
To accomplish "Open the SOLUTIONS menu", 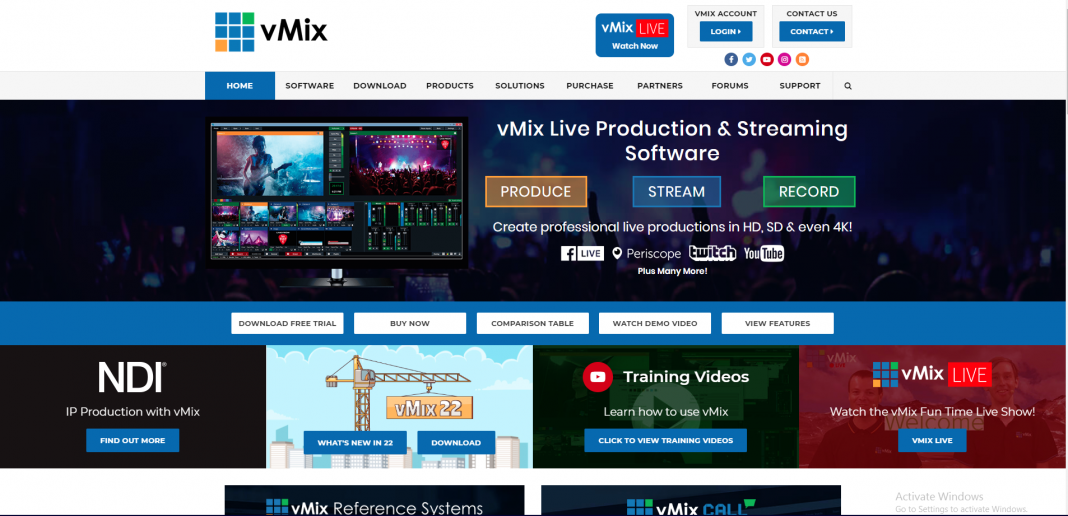I will [520, 86].
